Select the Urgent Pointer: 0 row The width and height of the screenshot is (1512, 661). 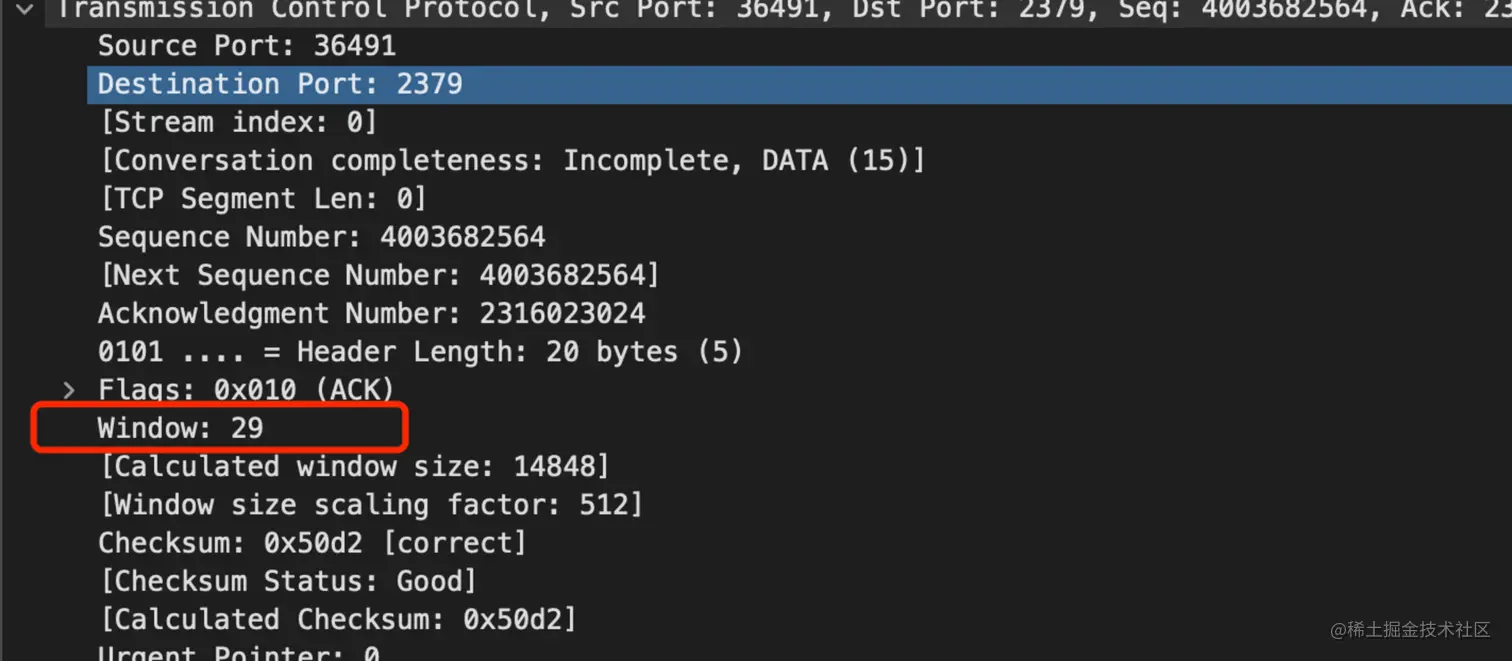pyautogui.click(x=238, y=653)
